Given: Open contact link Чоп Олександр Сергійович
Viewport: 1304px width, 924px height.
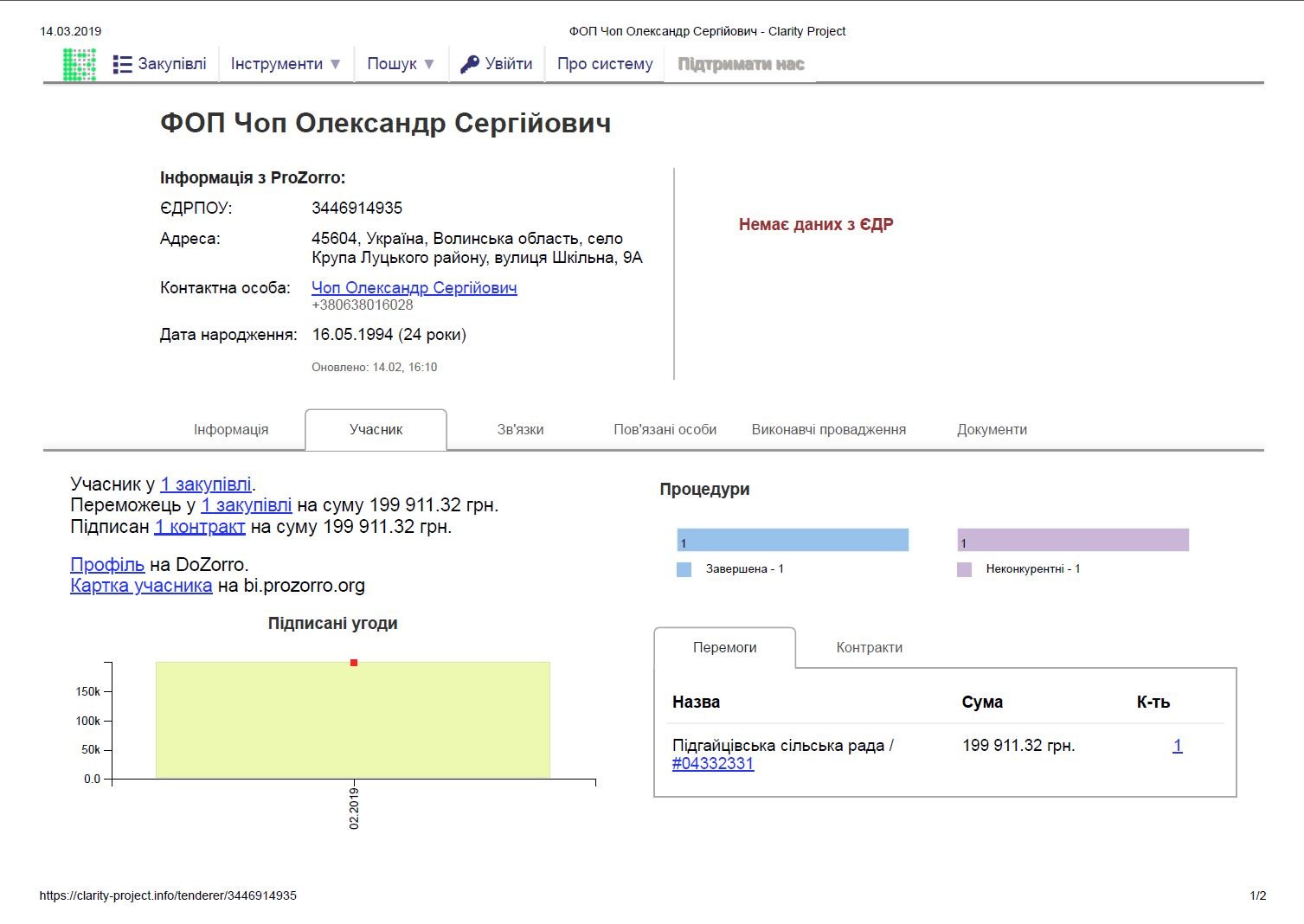Looking at the screenshot, I should pyautogui.click(x=414, y=287).
